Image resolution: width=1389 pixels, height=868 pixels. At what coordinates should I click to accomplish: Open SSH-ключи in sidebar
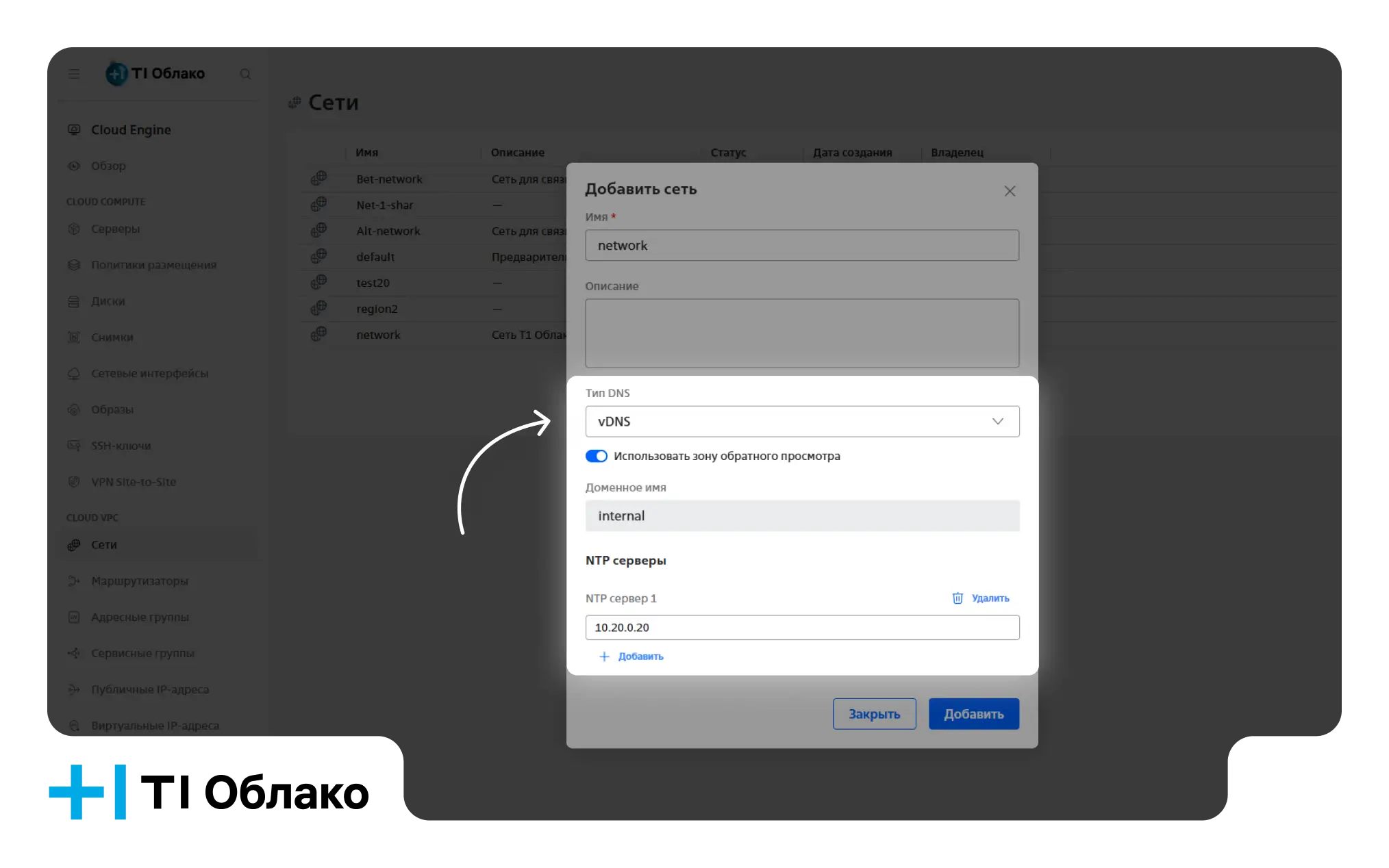(121, 446)
